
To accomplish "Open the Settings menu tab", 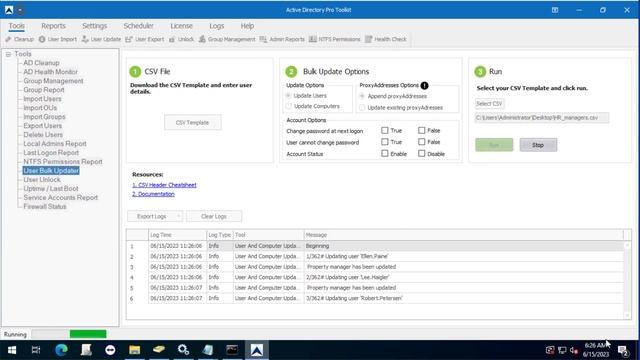I will pyautogui.click(x=94, y=26).
